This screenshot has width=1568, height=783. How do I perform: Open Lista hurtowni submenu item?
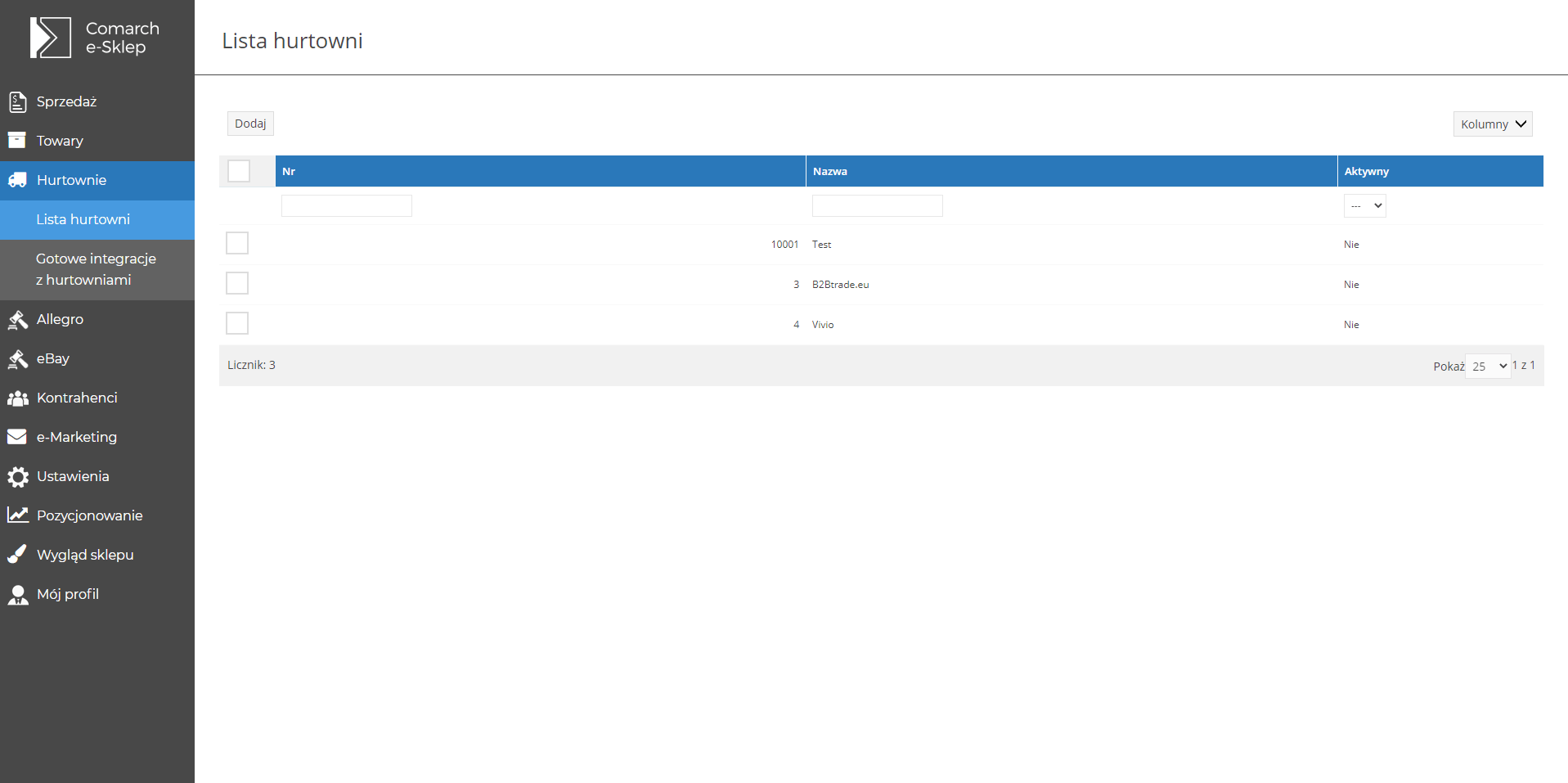click(x=97, y=219)
